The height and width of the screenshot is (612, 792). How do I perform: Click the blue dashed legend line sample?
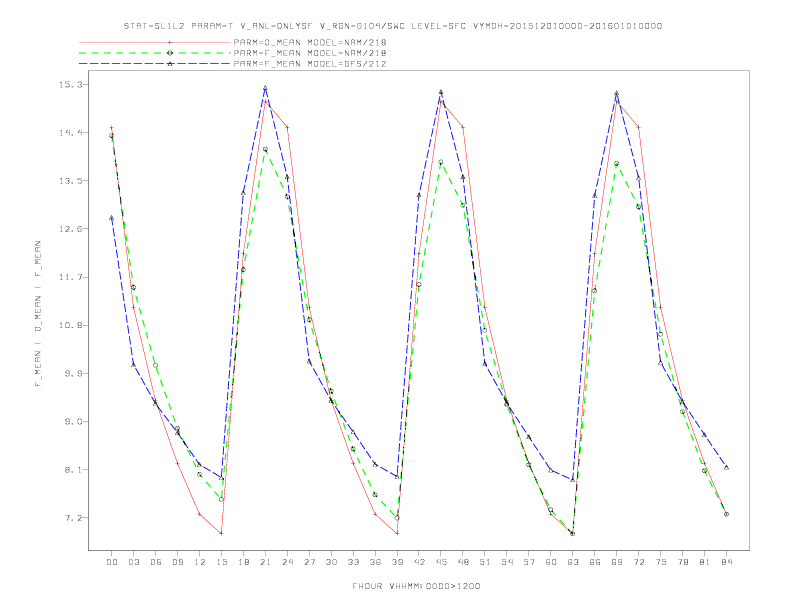pyautogui.click(x=155, y=64)
